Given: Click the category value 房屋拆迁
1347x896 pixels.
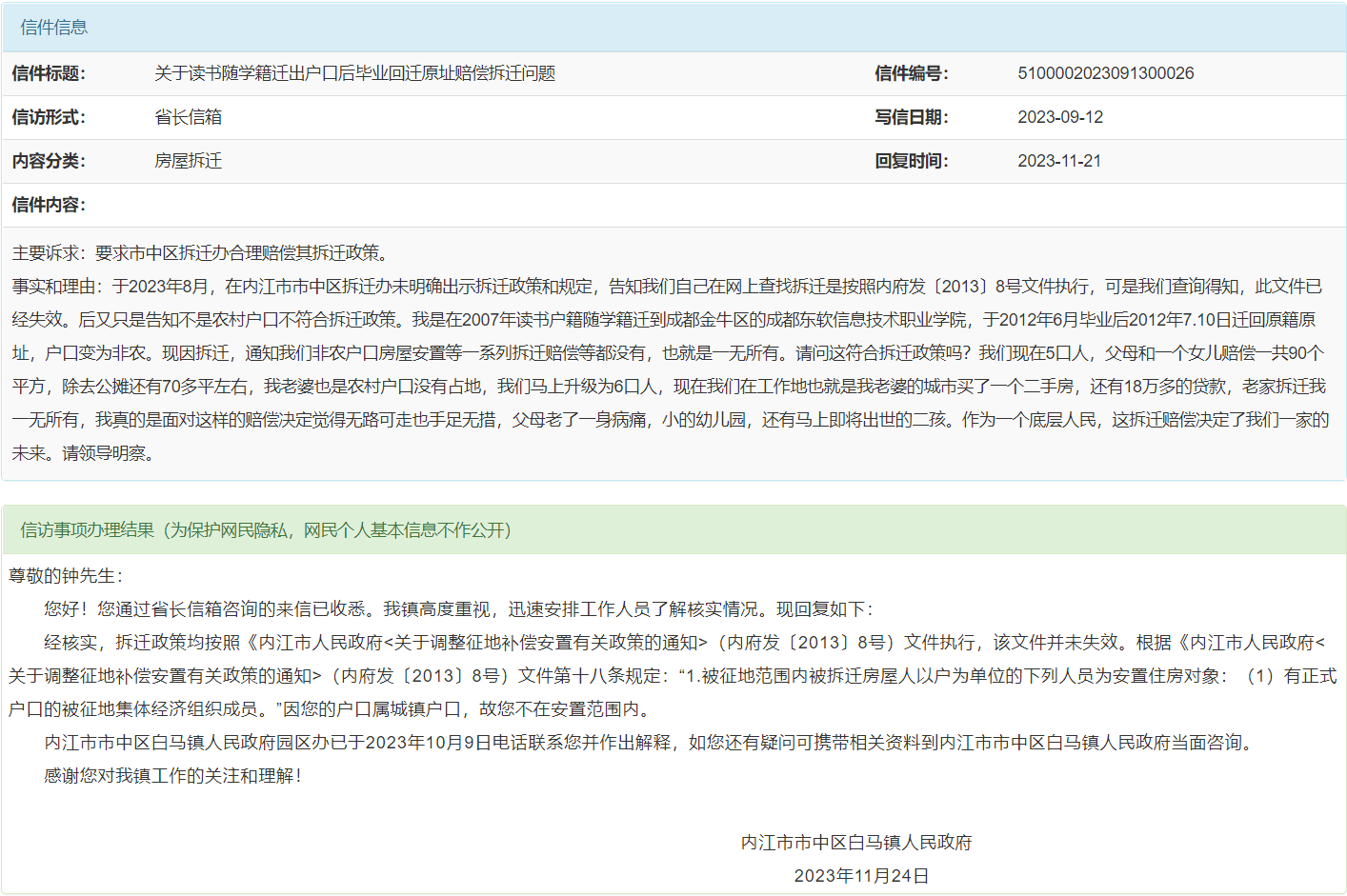Looking at the screenshot, I should [189, 161].
